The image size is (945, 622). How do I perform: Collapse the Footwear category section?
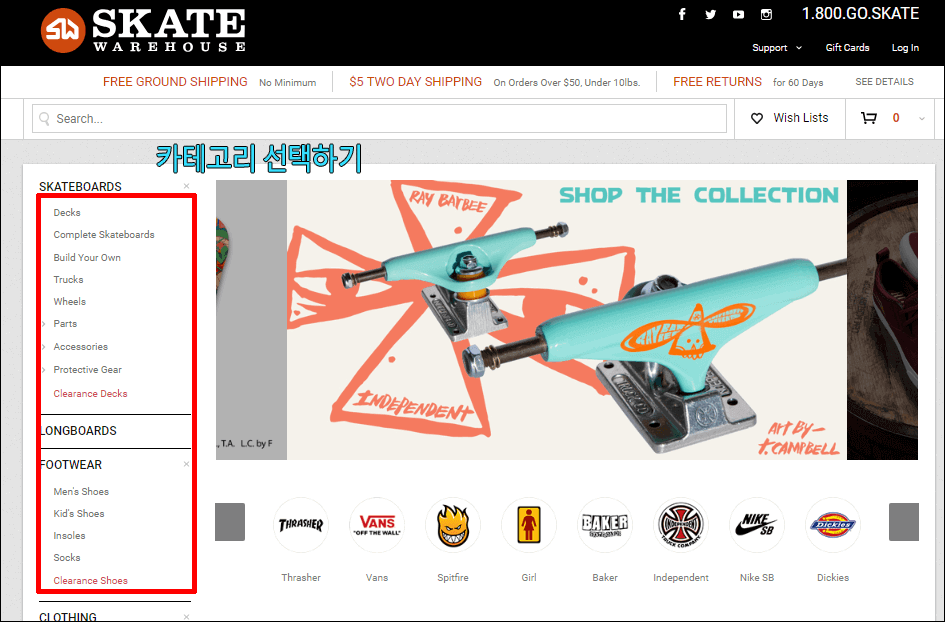(x=186, y=464)
